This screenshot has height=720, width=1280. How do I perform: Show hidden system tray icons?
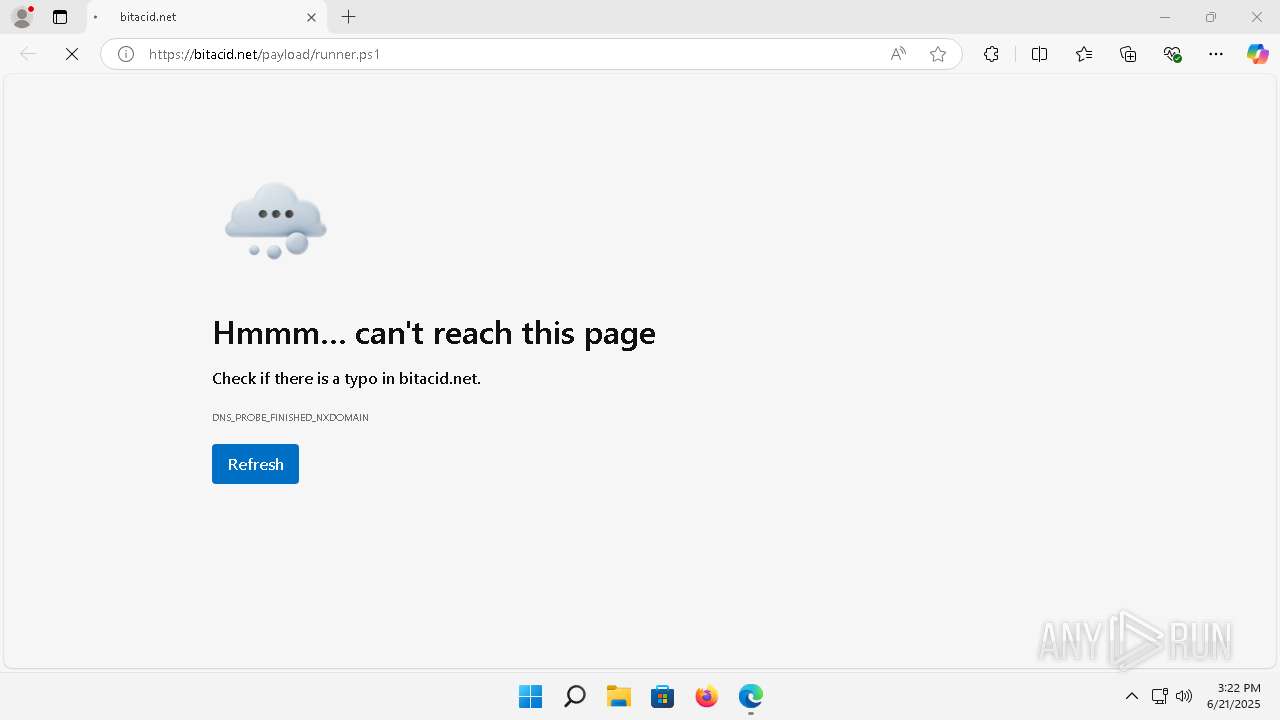tap(1132, 696)
